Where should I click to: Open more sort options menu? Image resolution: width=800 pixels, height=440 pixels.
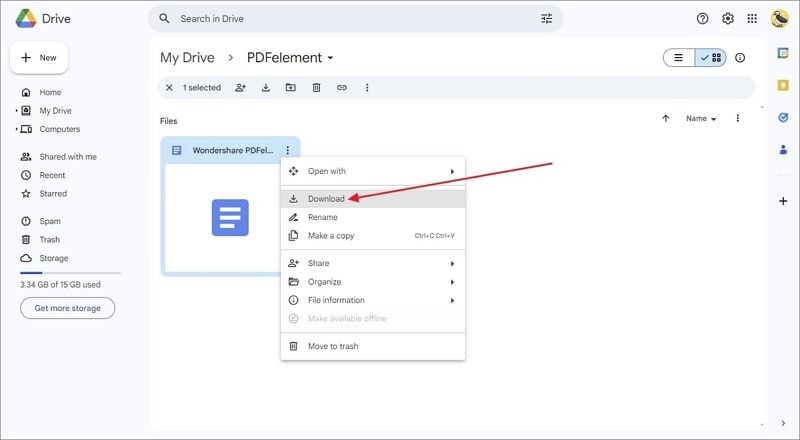point(737,118)
